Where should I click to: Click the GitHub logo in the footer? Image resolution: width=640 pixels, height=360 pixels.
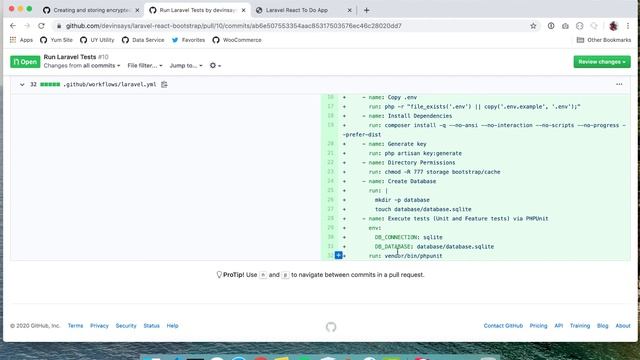[331, 327]
